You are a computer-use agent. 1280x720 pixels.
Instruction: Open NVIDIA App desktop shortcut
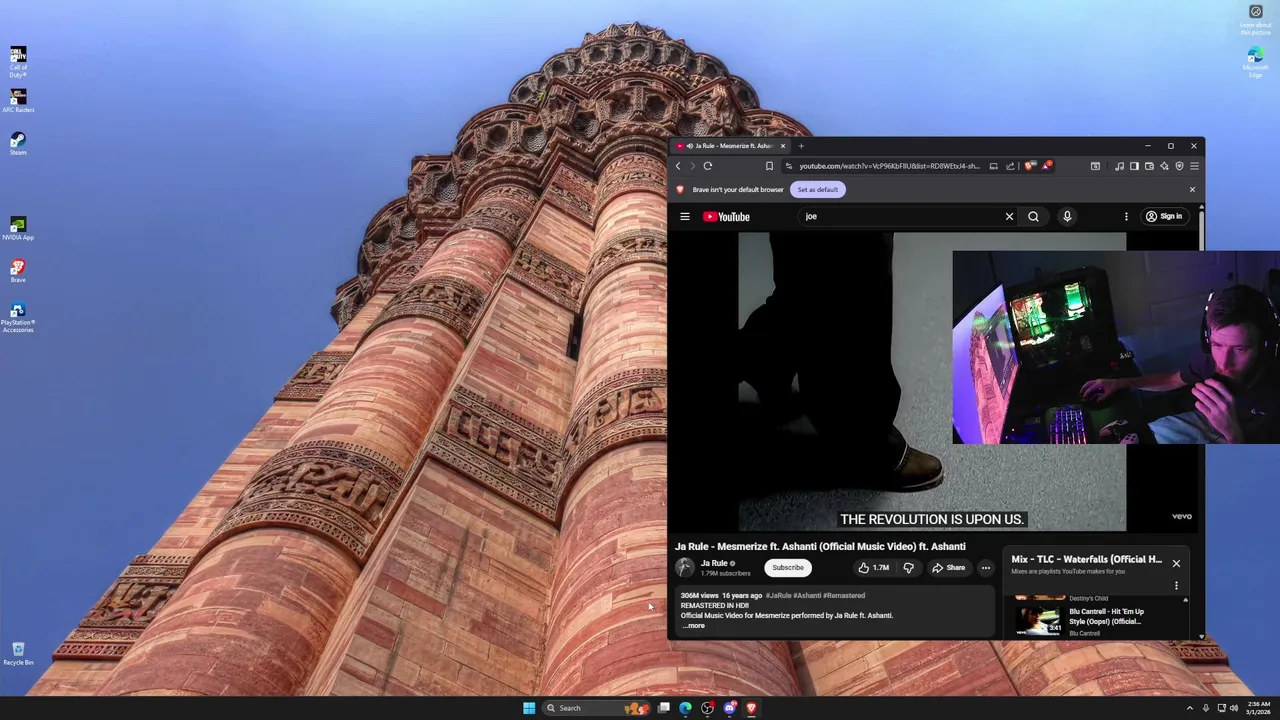18,228
